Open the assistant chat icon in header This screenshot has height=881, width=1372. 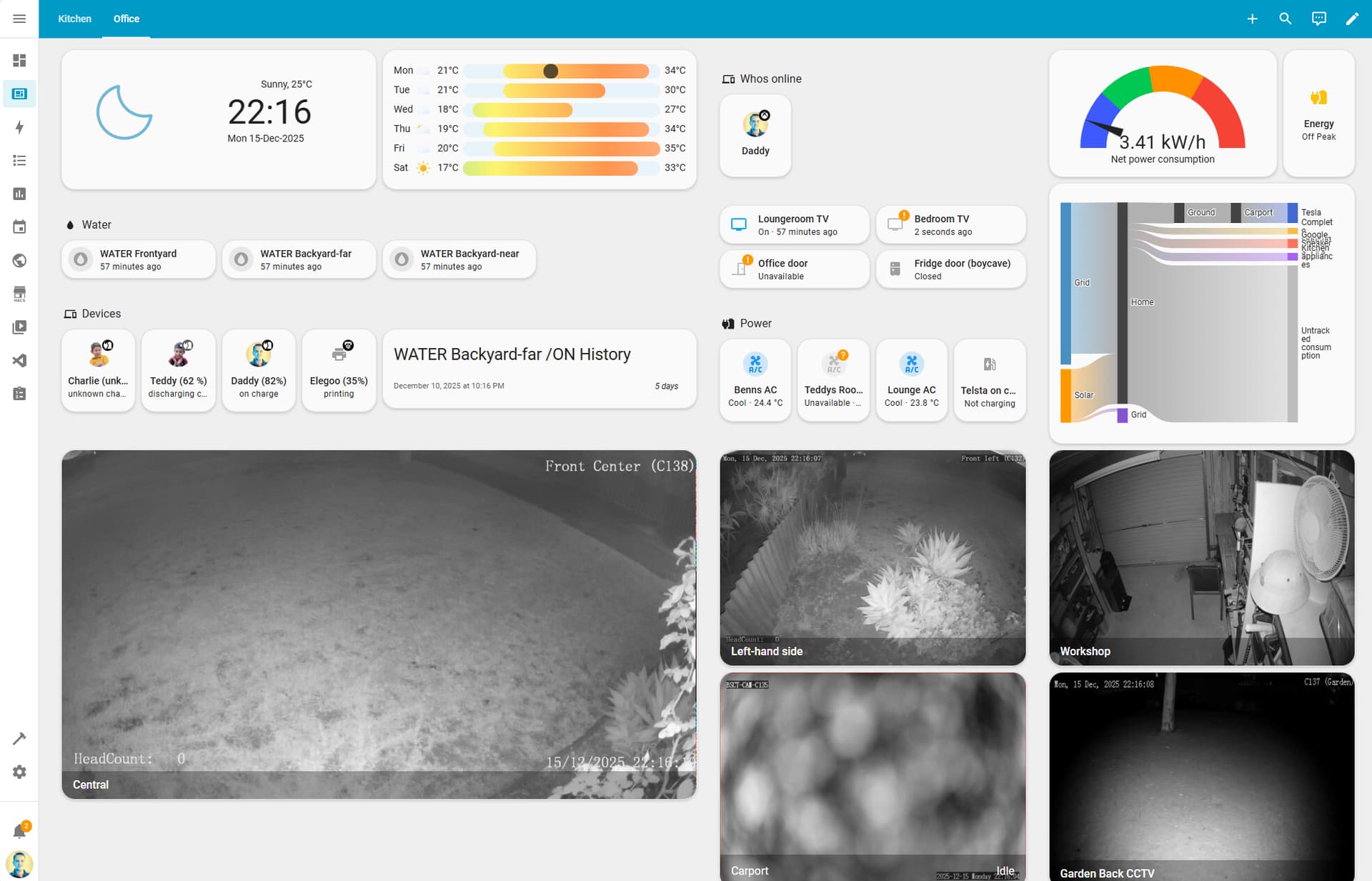tap(1318, 19)
